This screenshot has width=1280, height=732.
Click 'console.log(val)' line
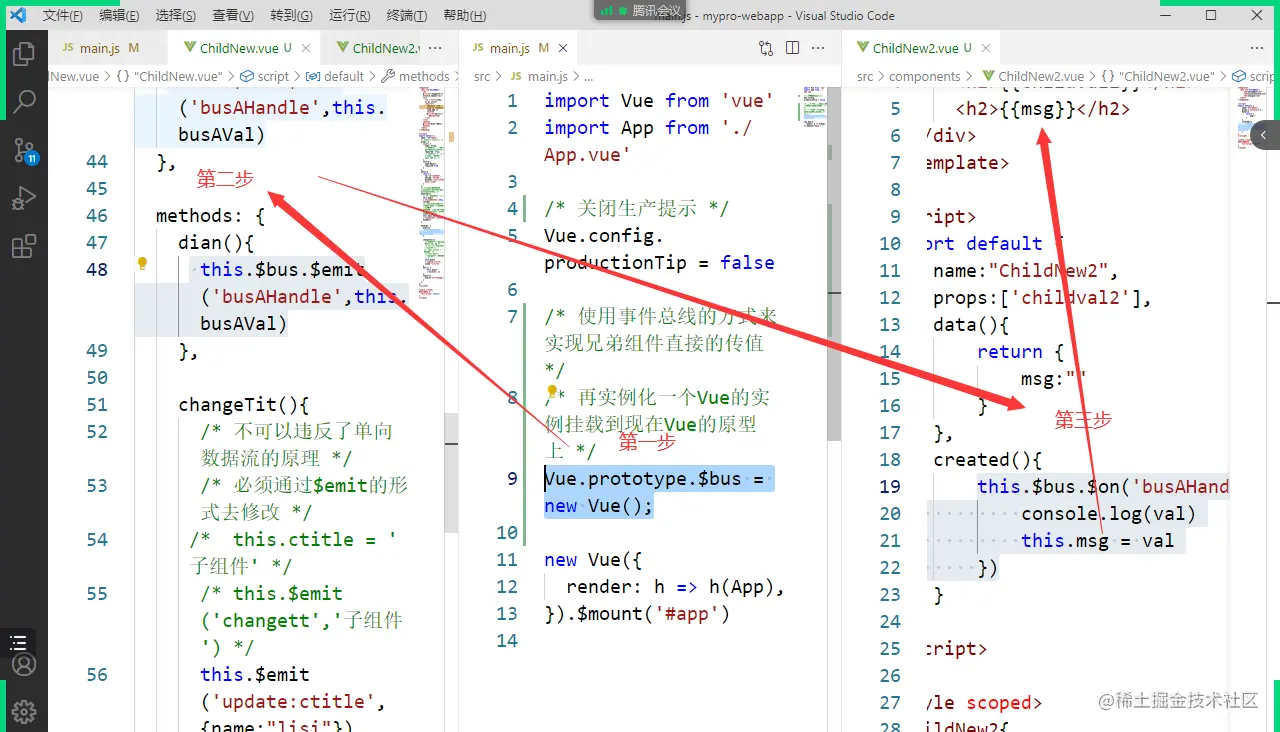1108,513
